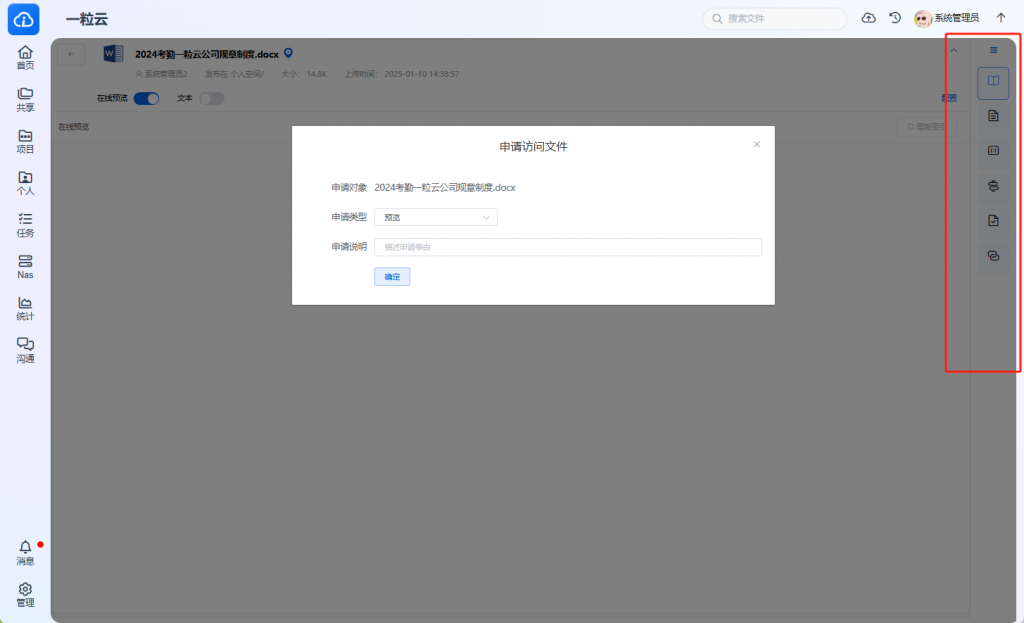Close the 申请访问文件 dialog
Screen dimensions: 1024x623
(756, 145)
